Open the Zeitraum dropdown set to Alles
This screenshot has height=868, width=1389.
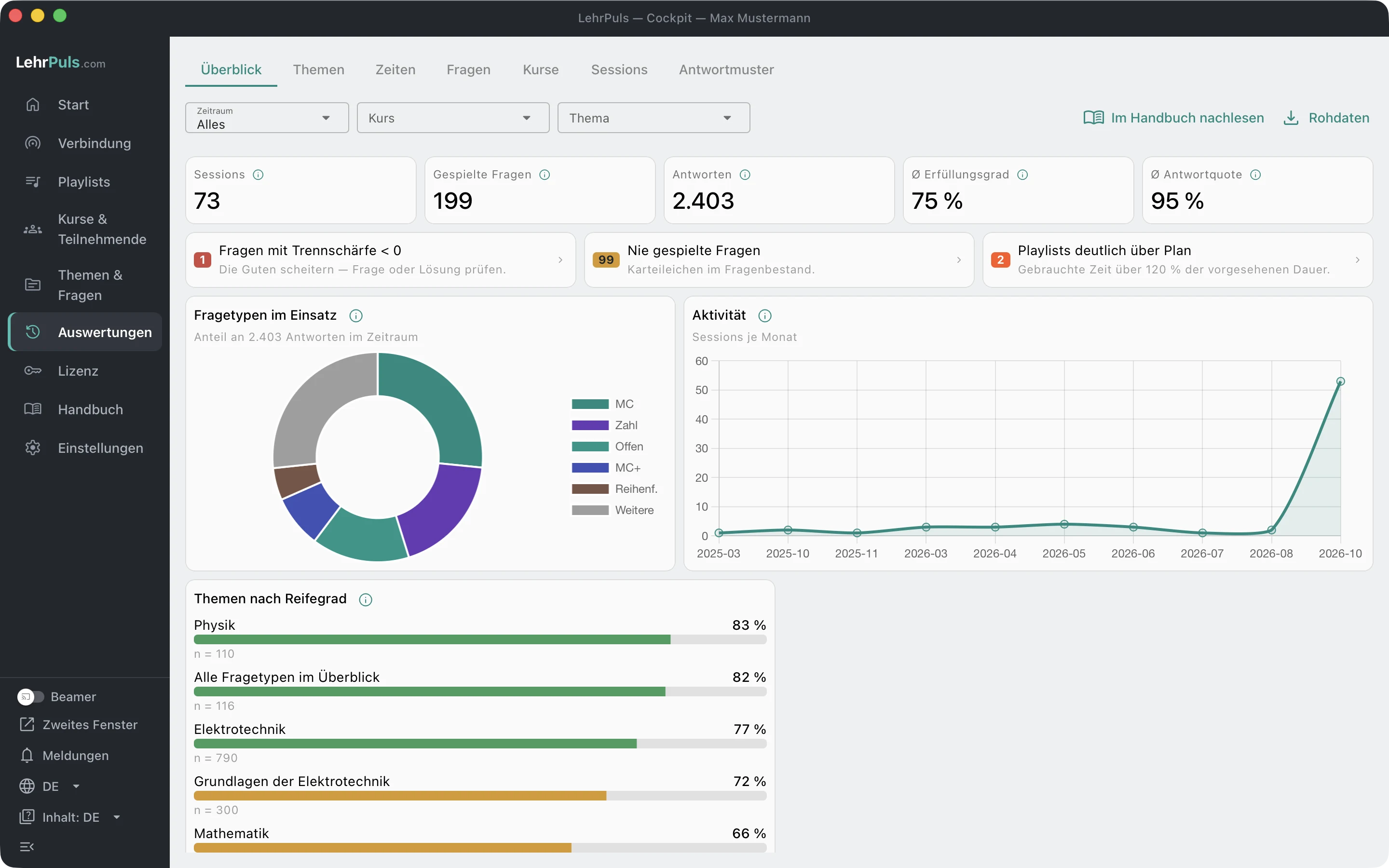(267, 118)
